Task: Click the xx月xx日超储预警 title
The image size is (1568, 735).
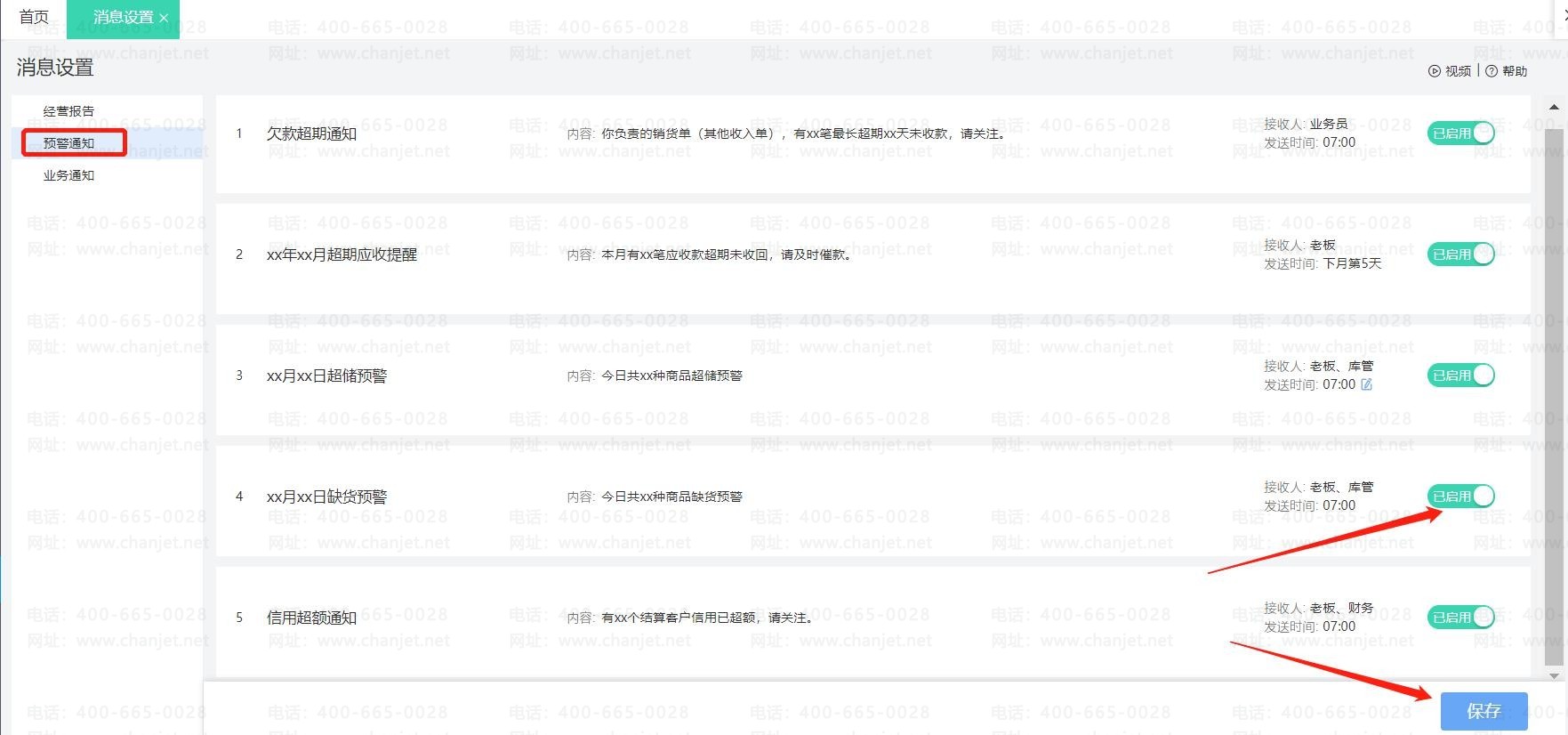Action: (326, 376)
